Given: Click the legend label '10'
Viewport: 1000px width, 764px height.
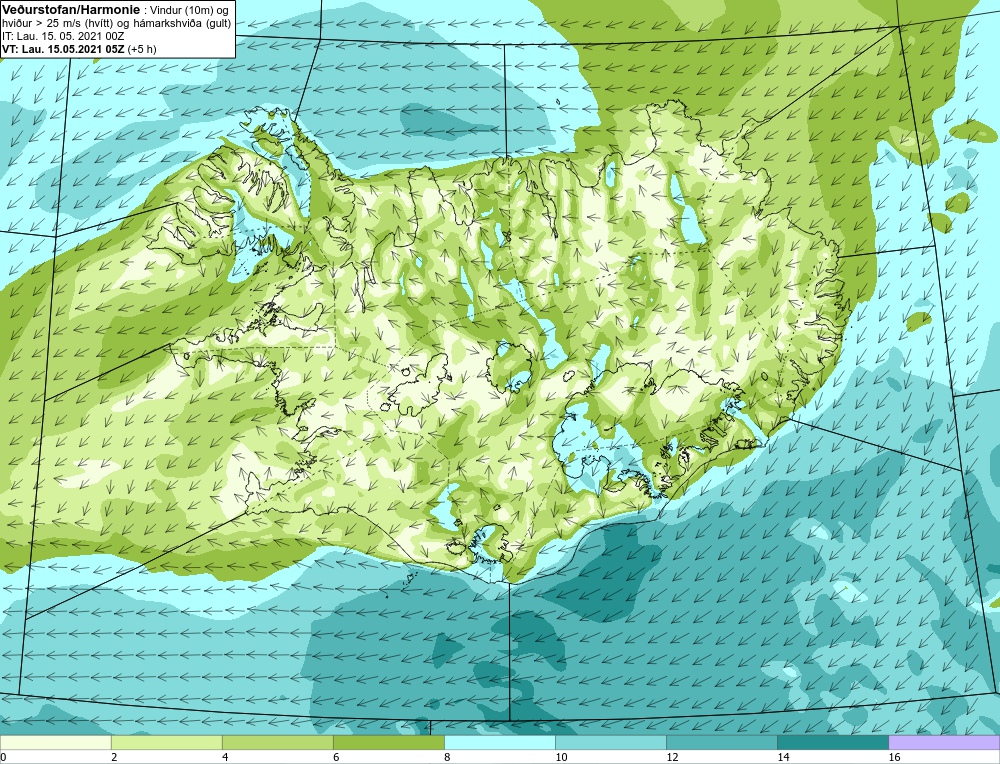Looking at the screenshot, I should 561,757.
